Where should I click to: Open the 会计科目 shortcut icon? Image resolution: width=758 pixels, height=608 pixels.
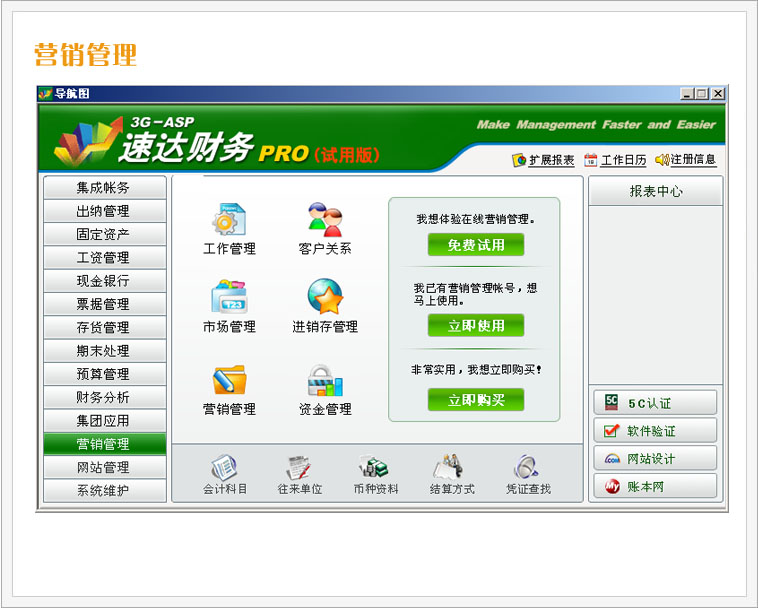tap(224, 468)
